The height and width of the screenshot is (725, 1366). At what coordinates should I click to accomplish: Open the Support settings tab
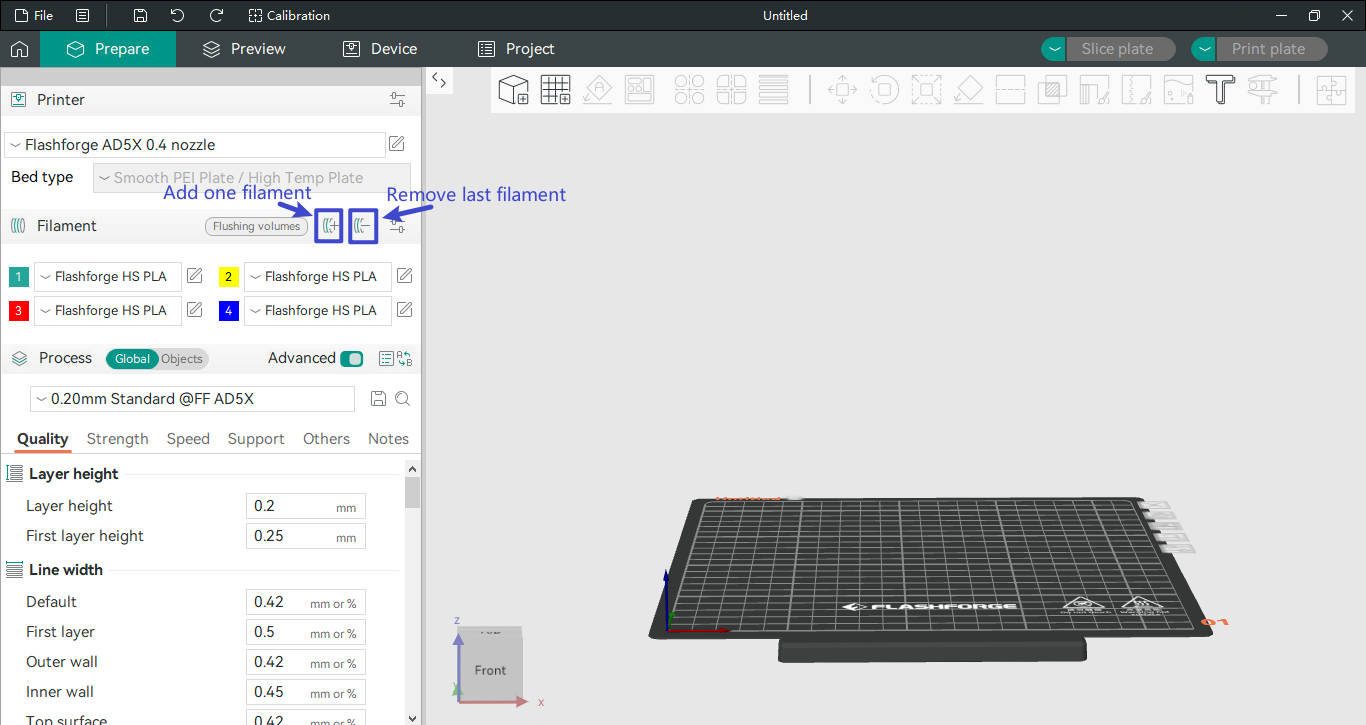[256, 439]
